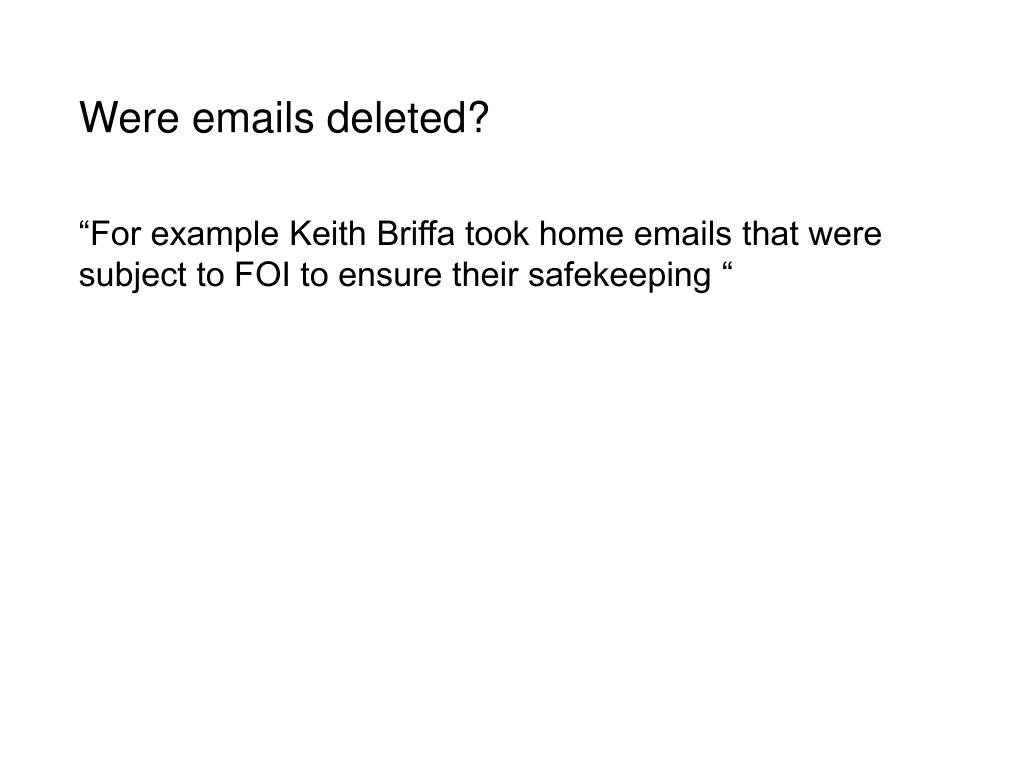Click the word 'deleted?' in the heading
The width and height of the screenshot is (1024, 768).
(407, 118)
